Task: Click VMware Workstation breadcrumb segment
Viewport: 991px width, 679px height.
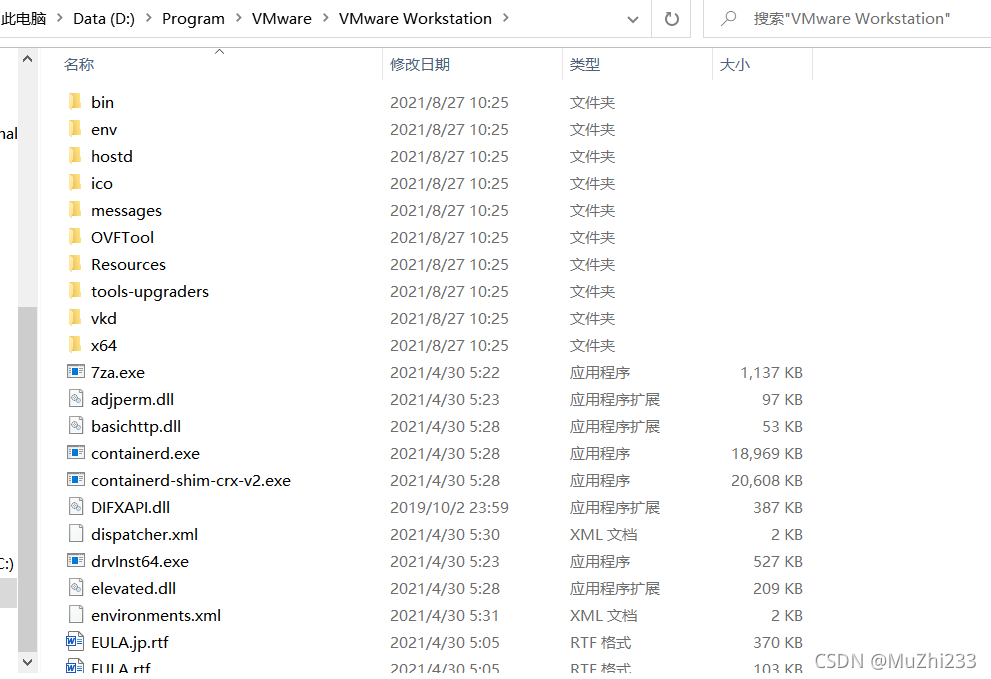Action: [x=415, y=18]
